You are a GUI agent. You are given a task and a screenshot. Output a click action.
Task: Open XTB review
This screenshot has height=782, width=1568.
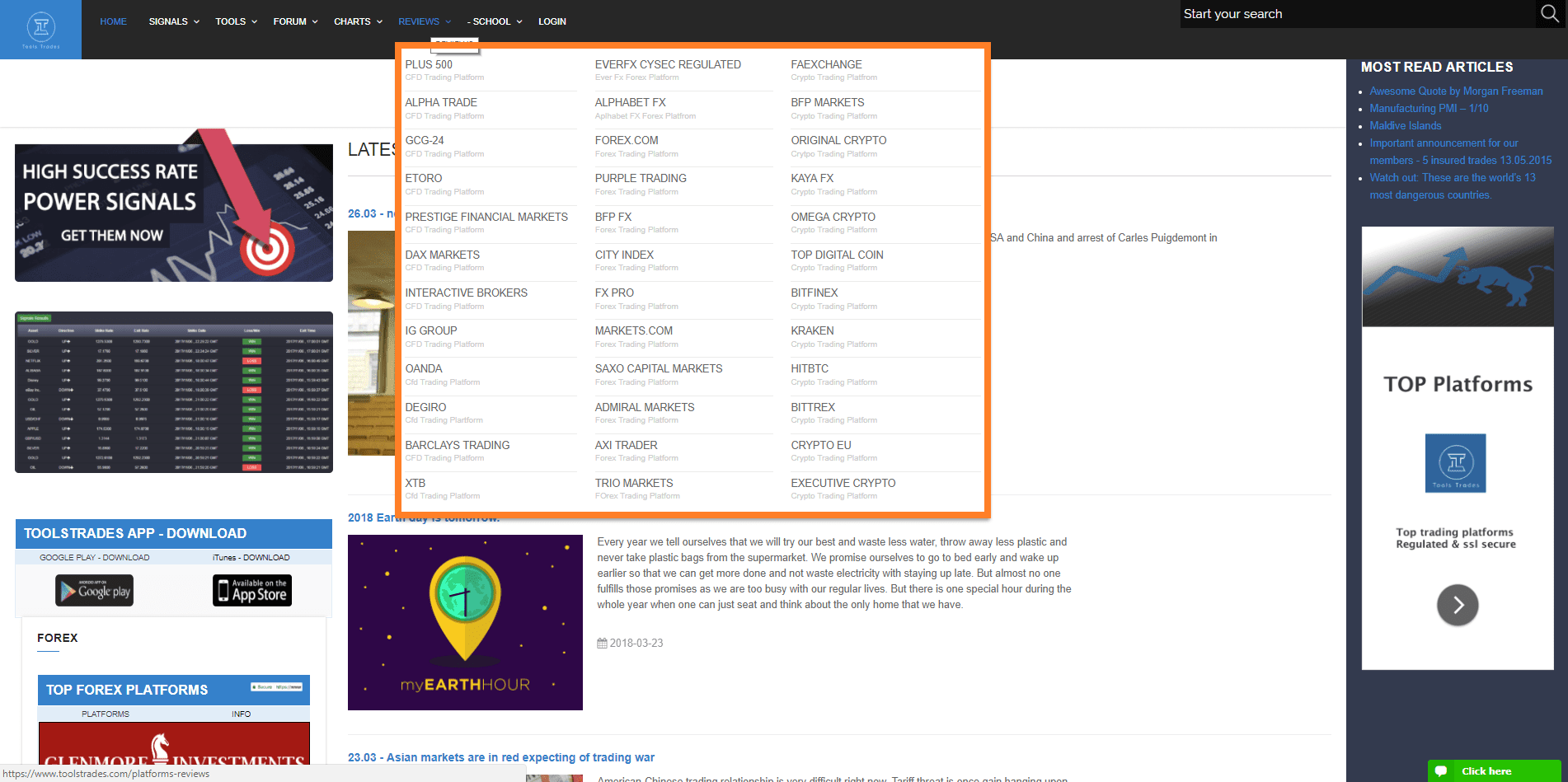pyautogui.click(x=415, y=483)
